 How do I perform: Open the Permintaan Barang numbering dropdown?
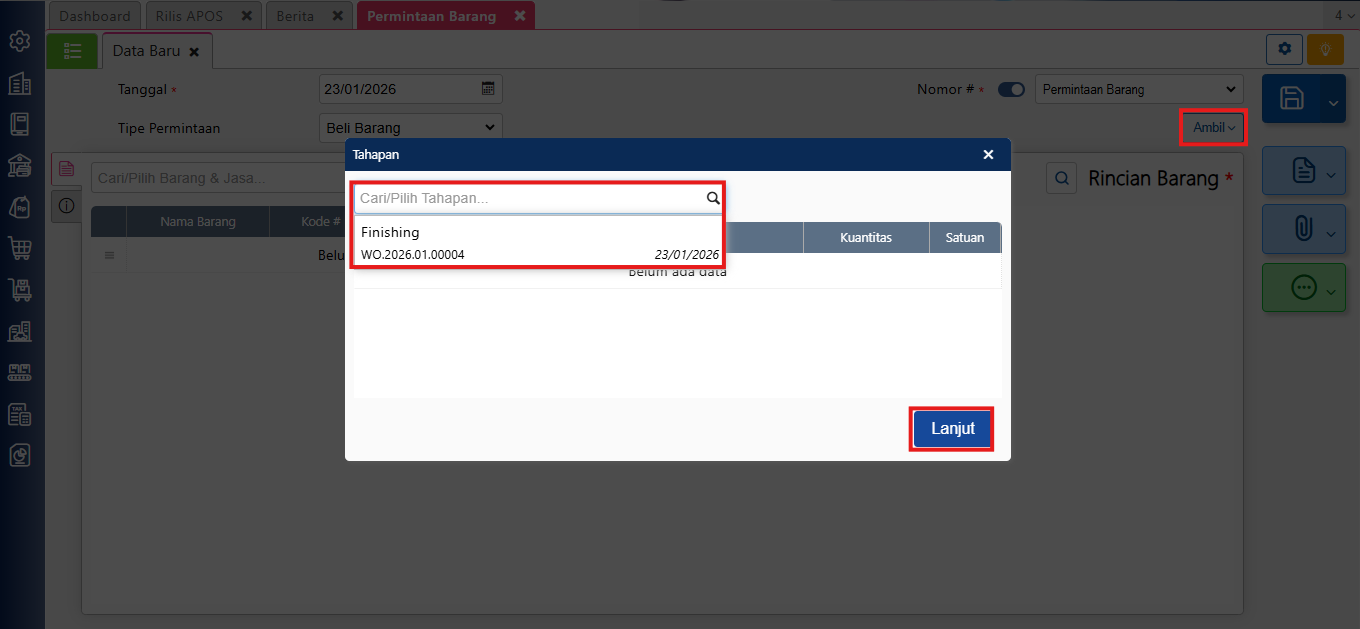click(1138, 90)
